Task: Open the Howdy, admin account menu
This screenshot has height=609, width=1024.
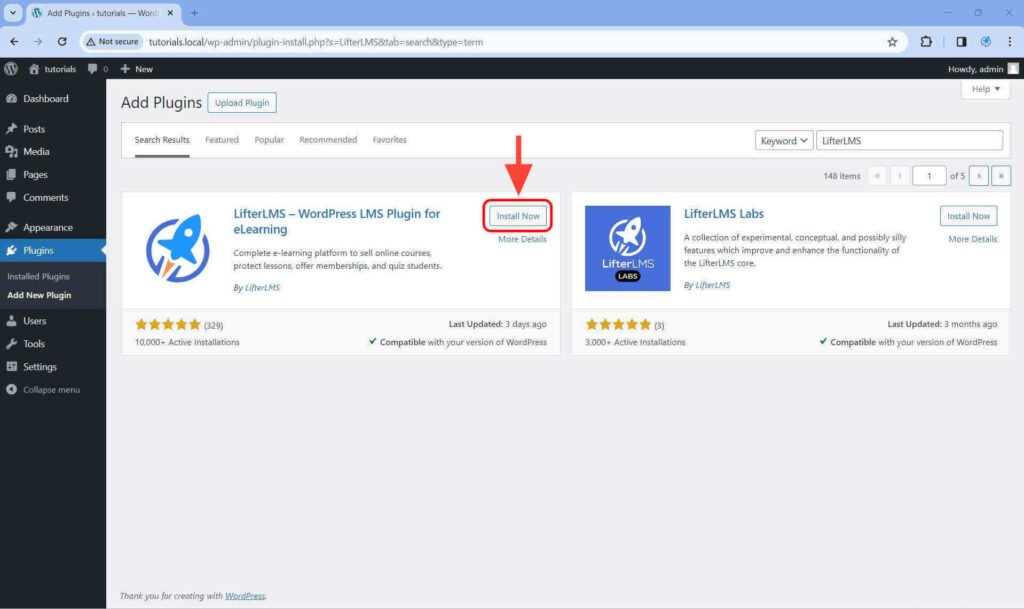Action: tap(975, 68)
